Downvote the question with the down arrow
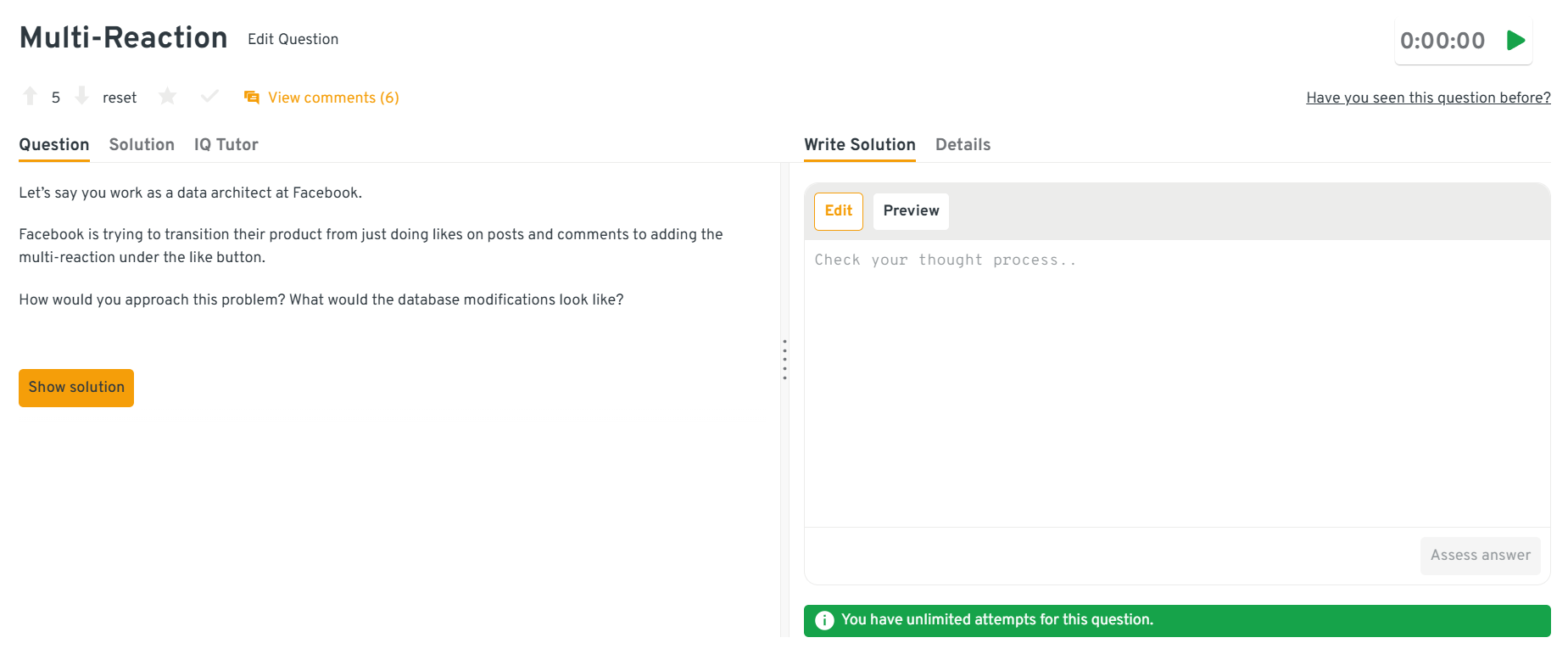The image size is (1568, 660). (81, 96)
